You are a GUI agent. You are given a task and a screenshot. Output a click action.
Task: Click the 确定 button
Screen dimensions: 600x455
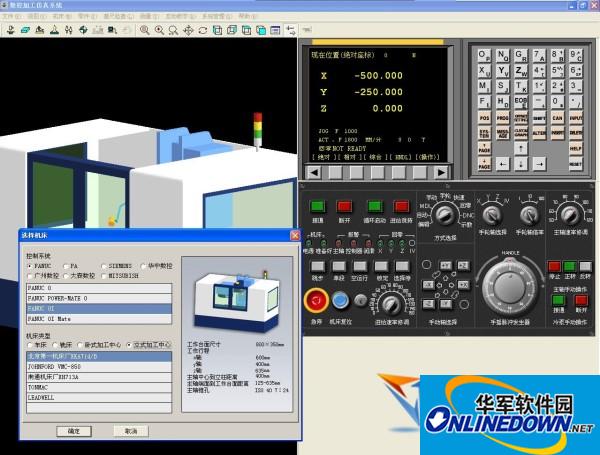pyautogui.click(x=73, y=430)
